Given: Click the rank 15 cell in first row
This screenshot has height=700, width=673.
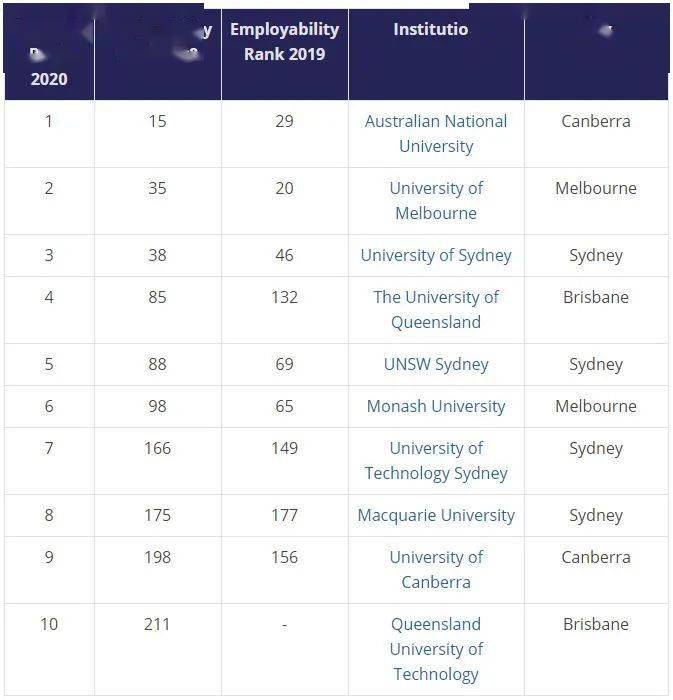Looking at the screenshot, I should pyautogui.click(x=157, y=121).
